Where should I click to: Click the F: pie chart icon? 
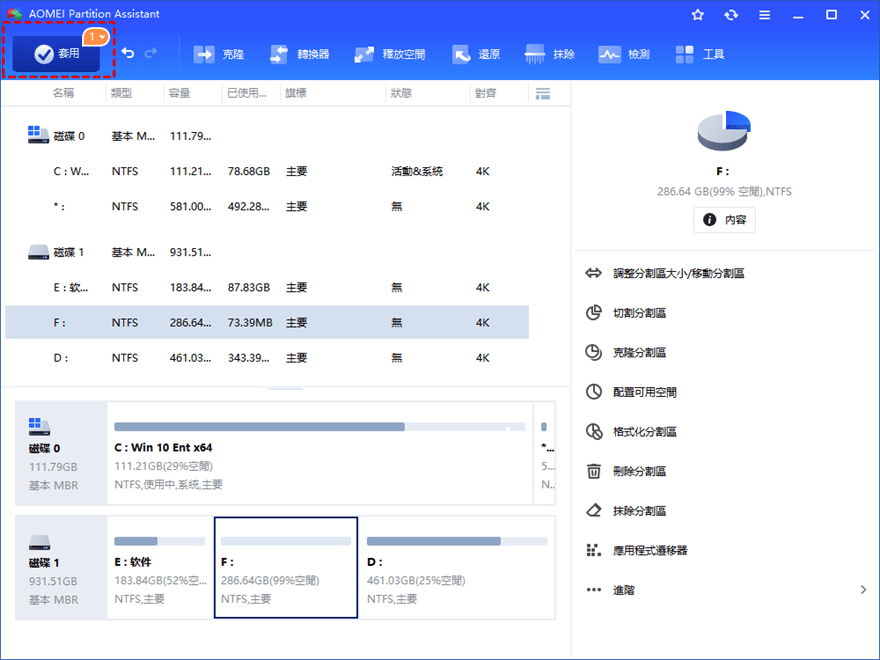click(723, 131)
